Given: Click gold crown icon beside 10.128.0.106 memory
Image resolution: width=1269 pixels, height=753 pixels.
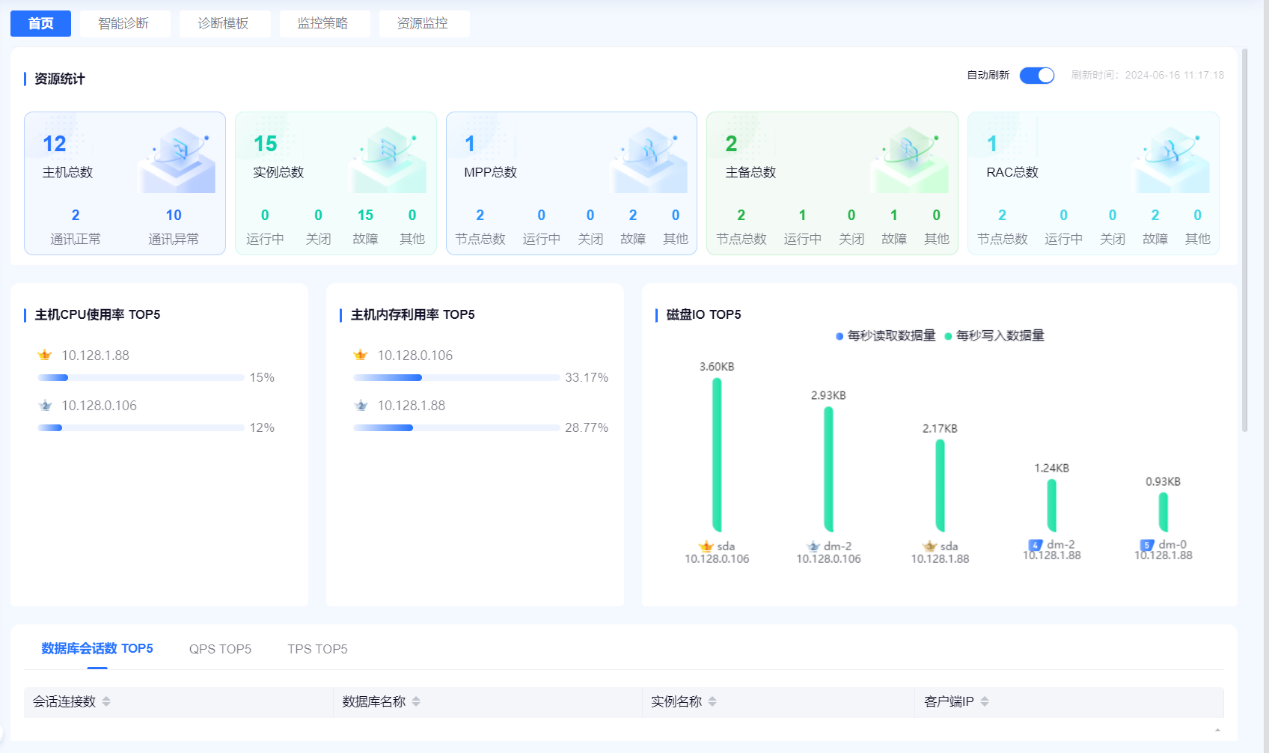Looking at the screenshot, I should click(x=360, y=355).
